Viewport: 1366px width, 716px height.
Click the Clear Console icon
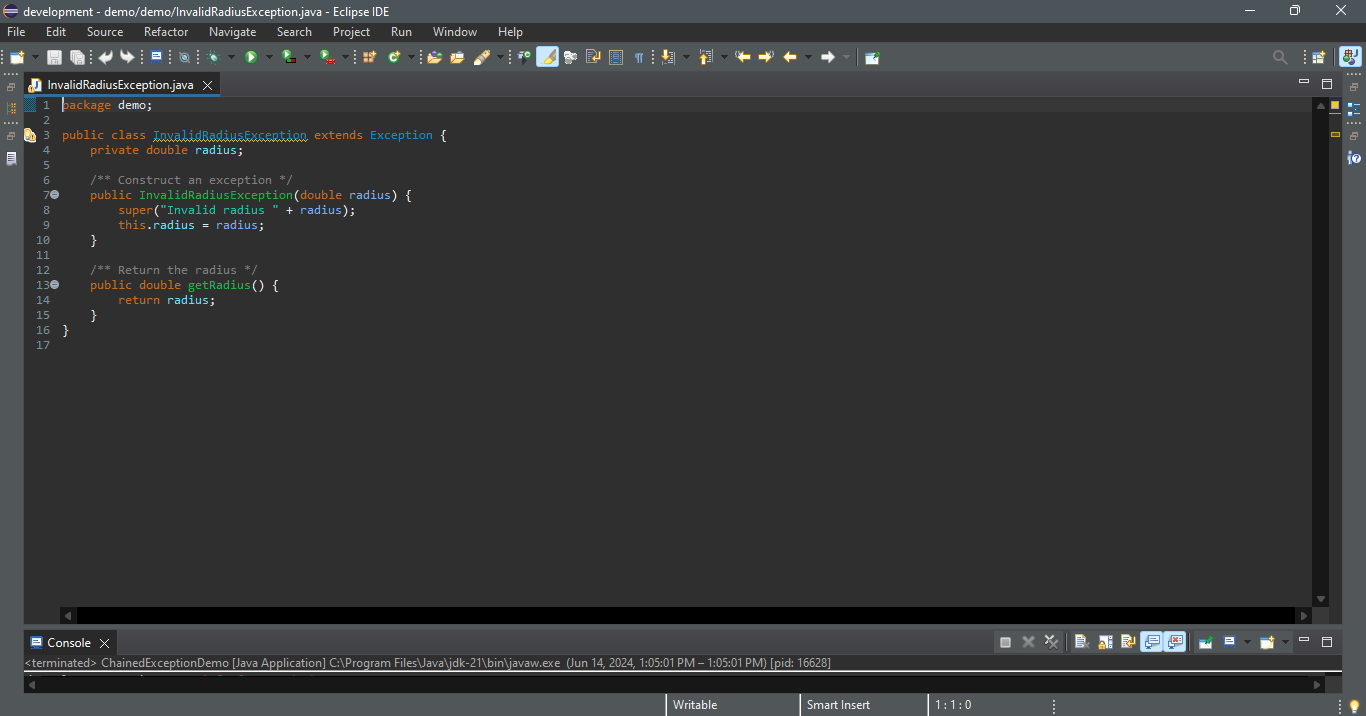coord(1081,642)
